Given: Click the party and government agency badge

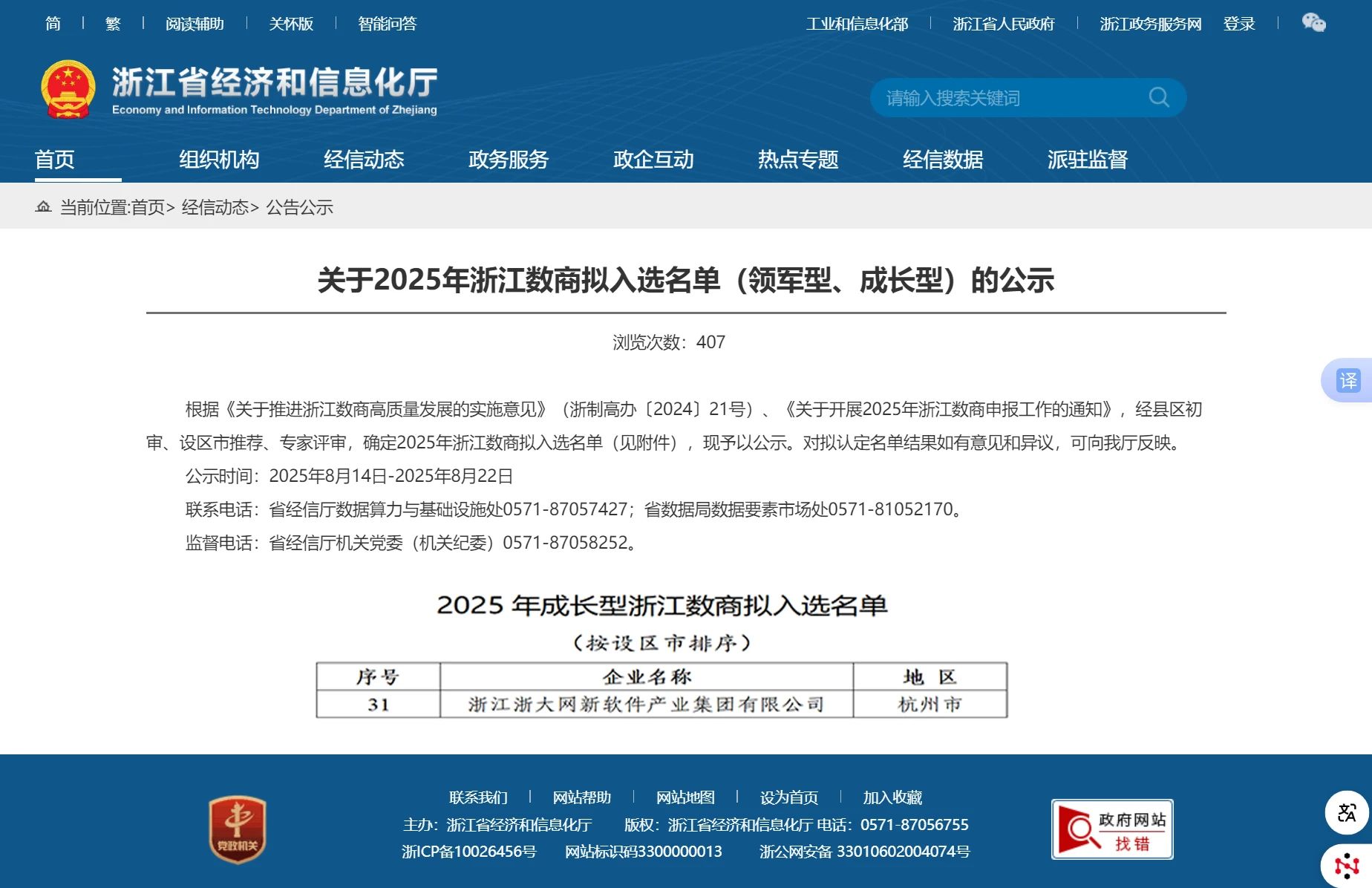Looking at the screenshot, I should click(x=238, y=829).
